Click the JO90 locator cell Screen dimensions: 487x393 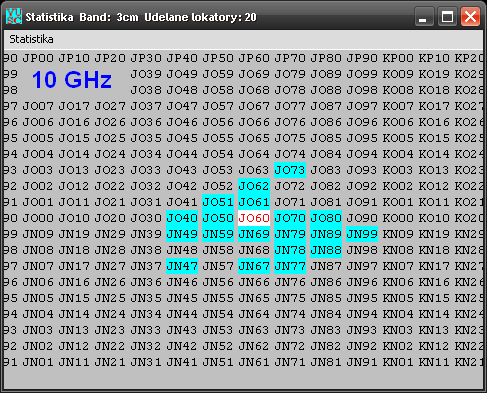click(x=362, y=218)
